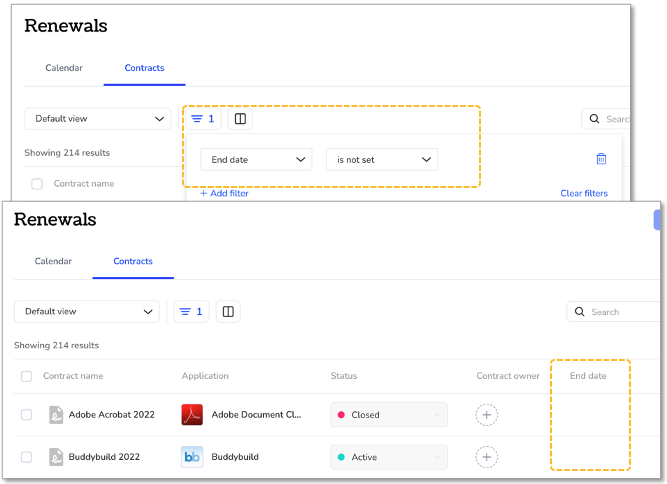The width and height of the screenshot is (667, 484).
Task: Click the Application column header
Action: 205,376
